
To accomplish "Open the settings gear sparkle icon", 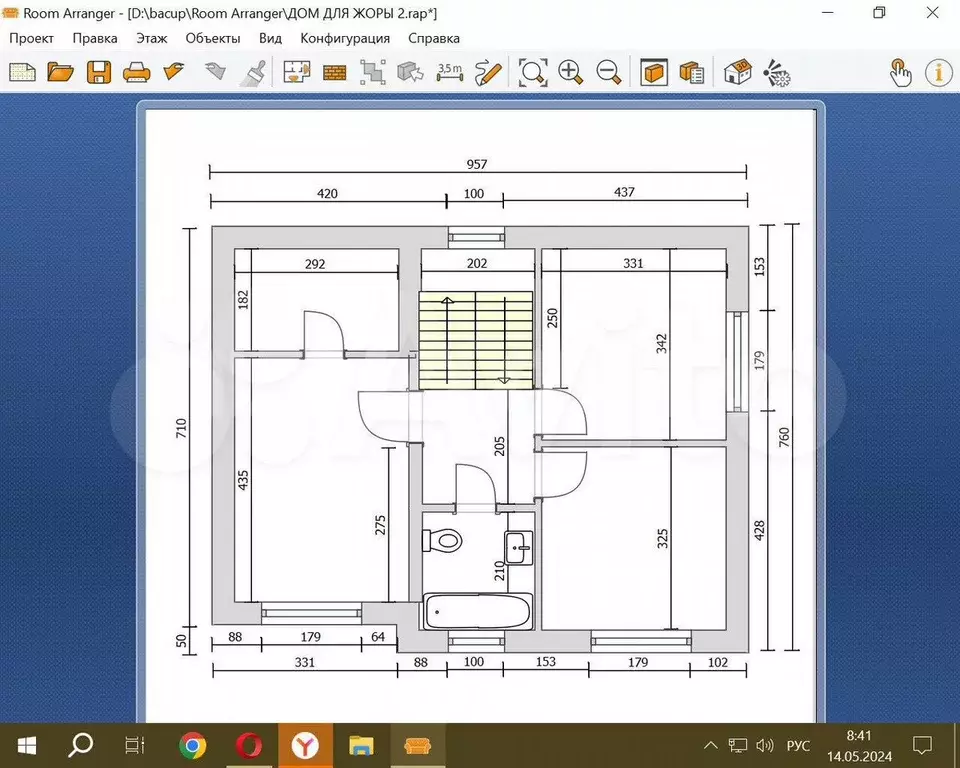I will tap(776, 72).
